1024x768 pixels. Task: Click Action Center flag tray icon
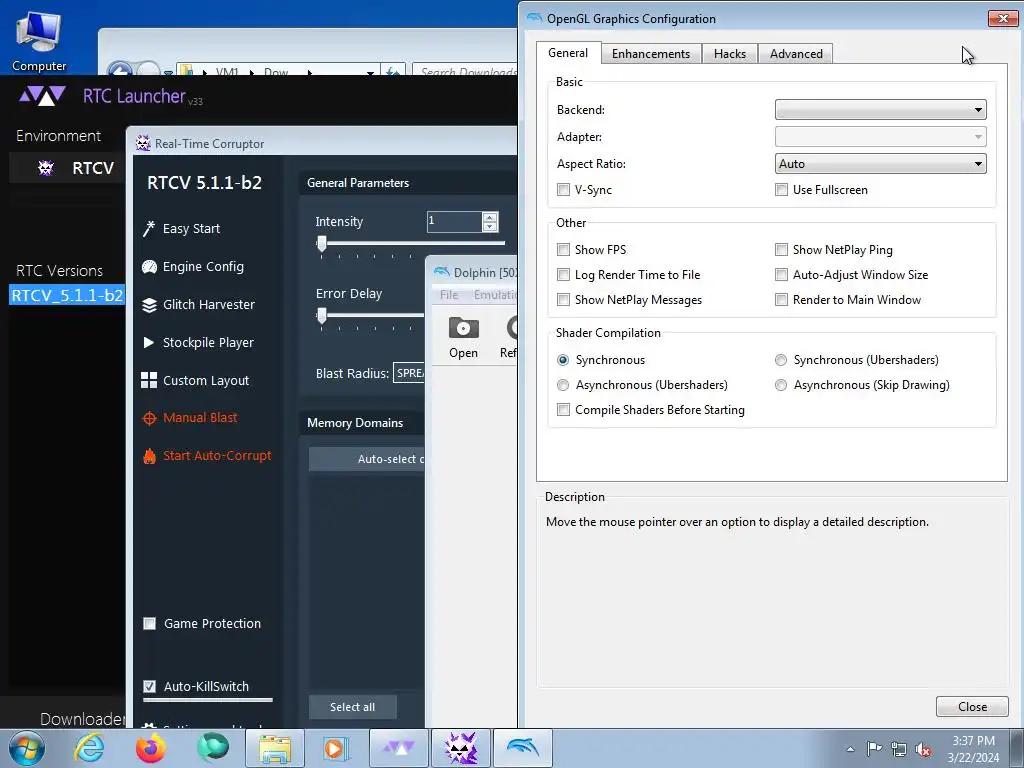[x=874, y=748]
